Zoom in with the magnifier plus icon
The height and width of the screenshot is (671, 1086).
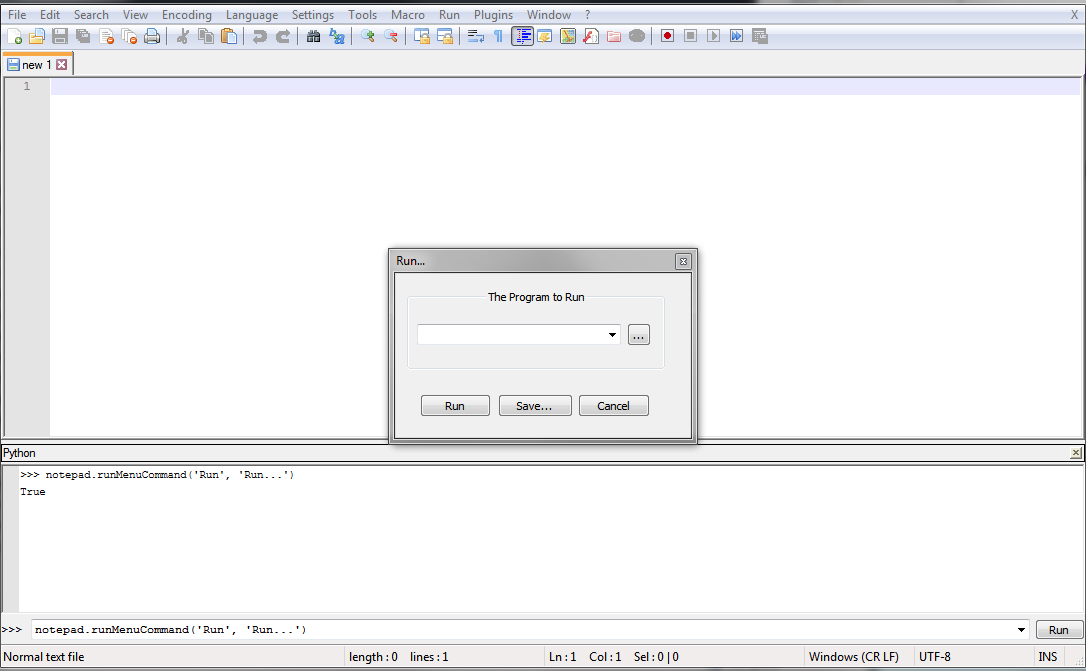point(368,37)
